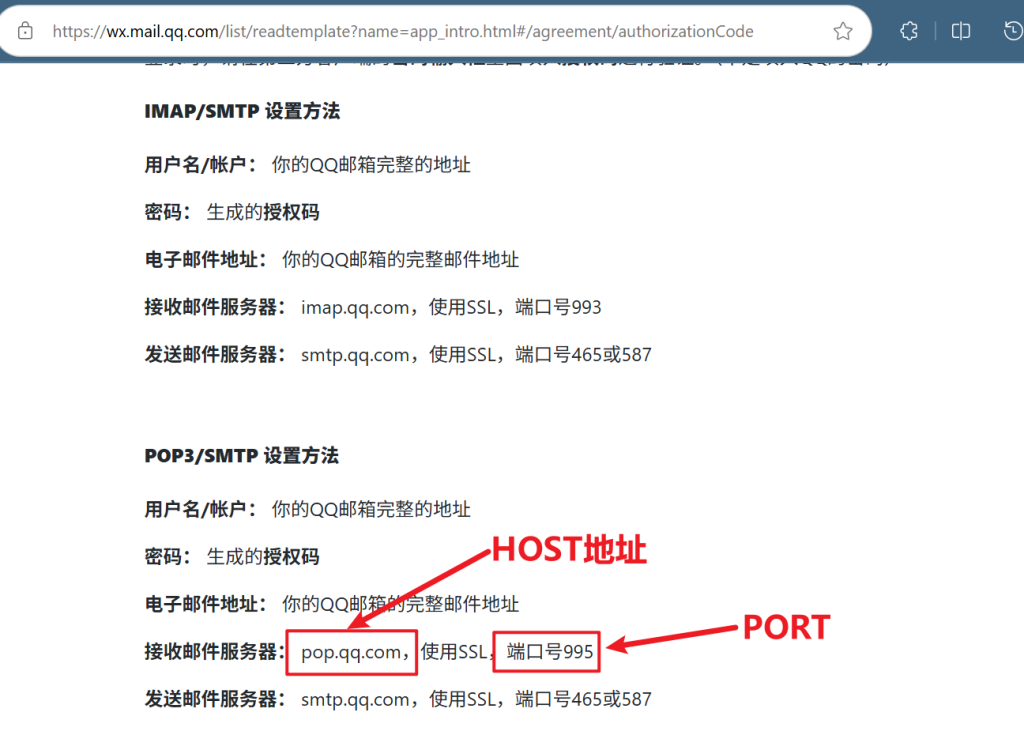Click 接收邮件服务器 label in POP3 section
This screenshot has height=750, width=1024.
[x=211, y=652]
